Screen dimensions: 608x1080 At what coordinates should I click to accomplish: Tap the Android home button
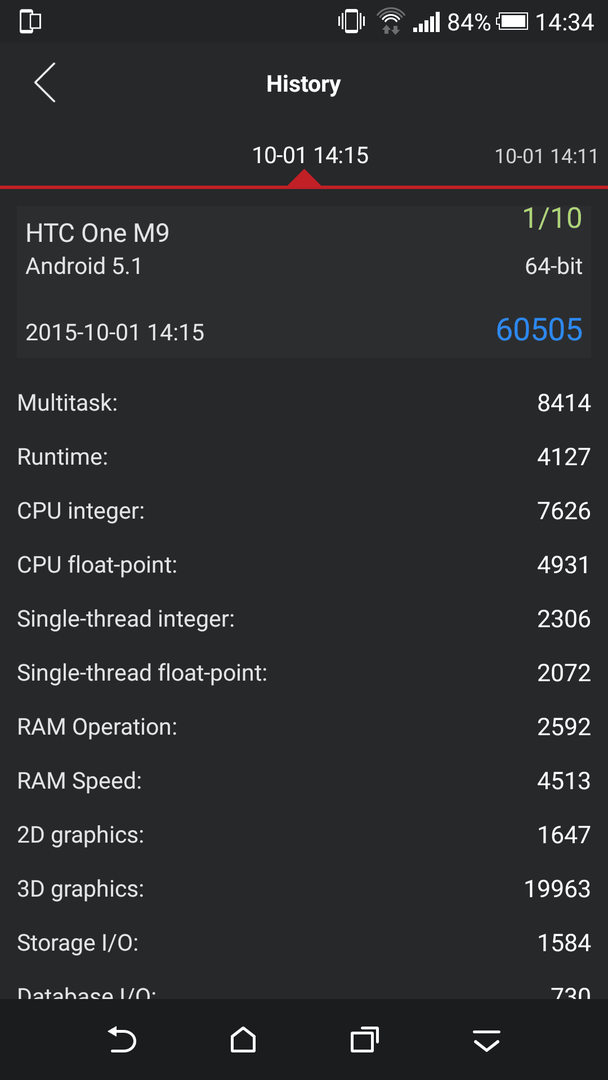coord(243,1039)
